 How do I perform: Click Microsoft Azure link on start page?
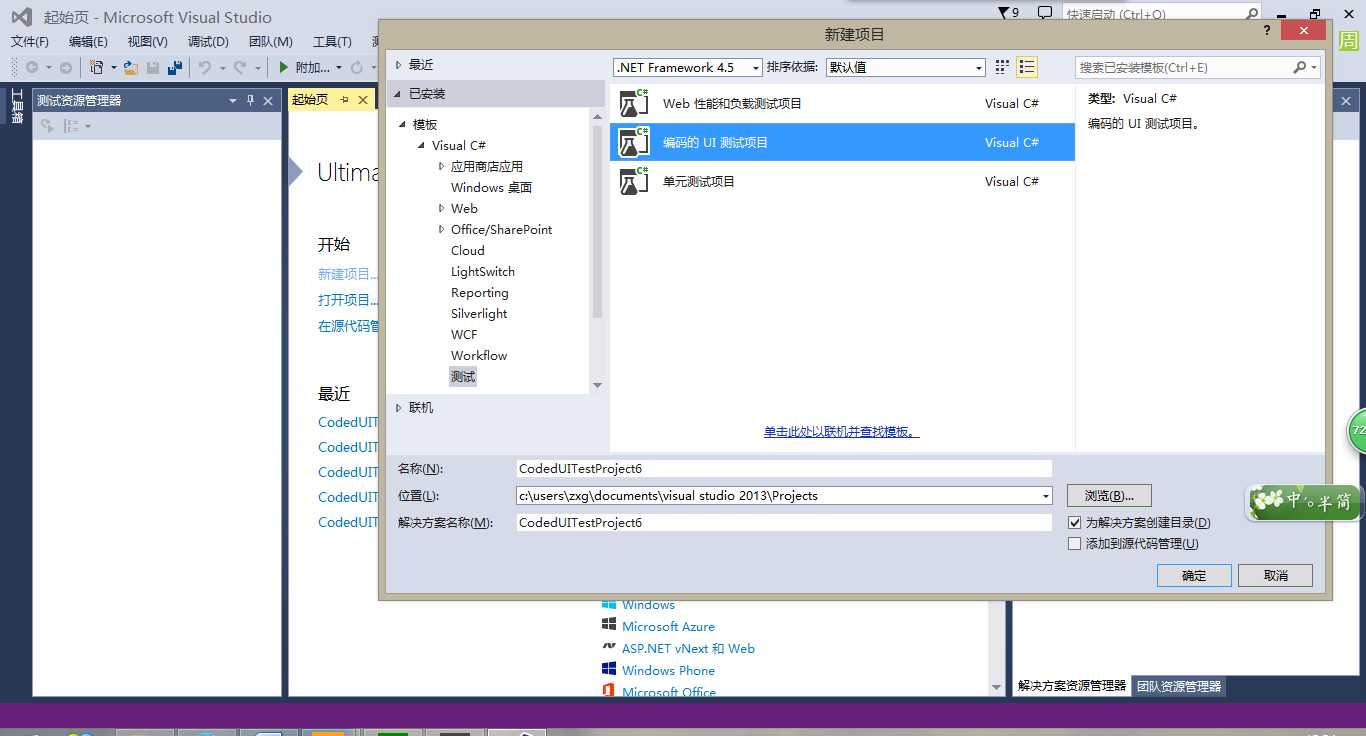(x=668, y=627)
